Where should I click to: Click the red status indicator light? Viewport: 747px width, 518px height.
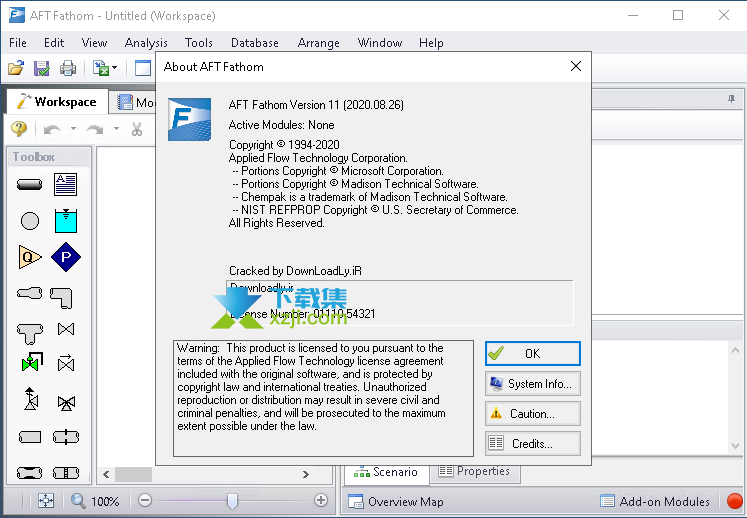coord(735,501)
